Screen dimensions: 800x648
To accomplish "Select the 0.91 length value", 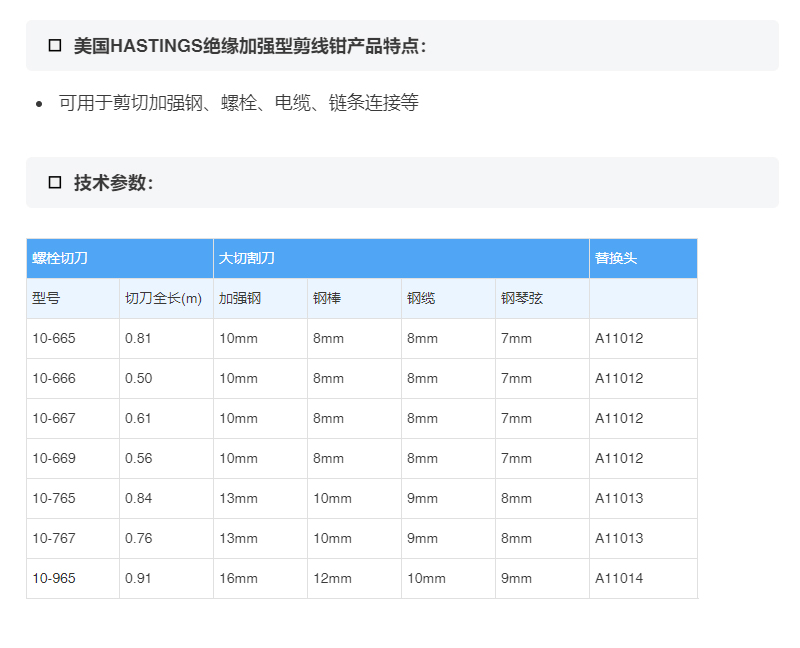I will [138, 578].
